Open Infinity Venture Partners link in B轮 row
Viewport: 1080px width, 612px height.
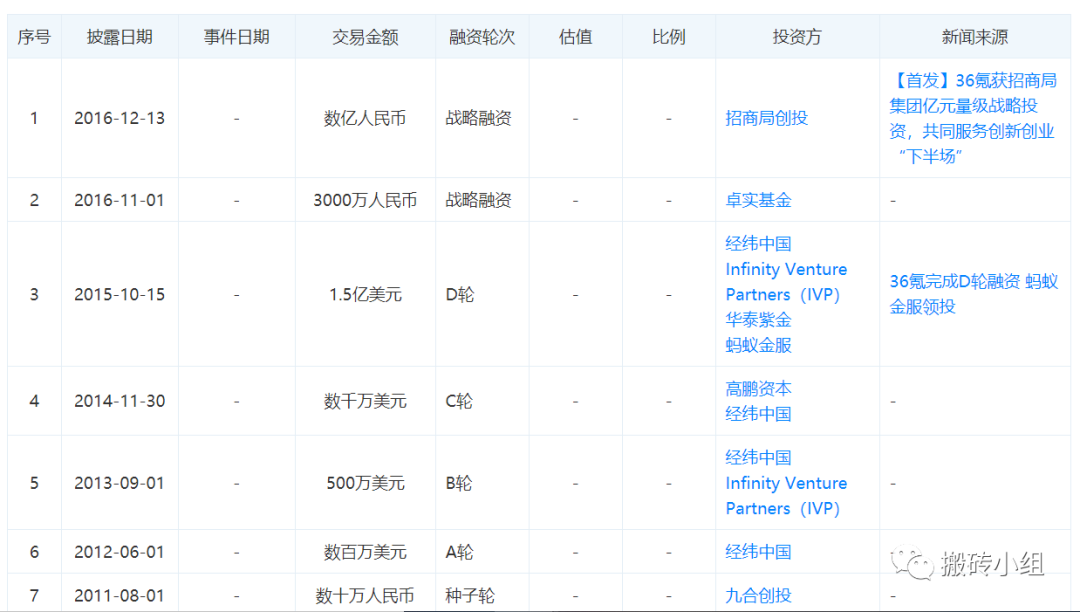(x=786, y=496)
